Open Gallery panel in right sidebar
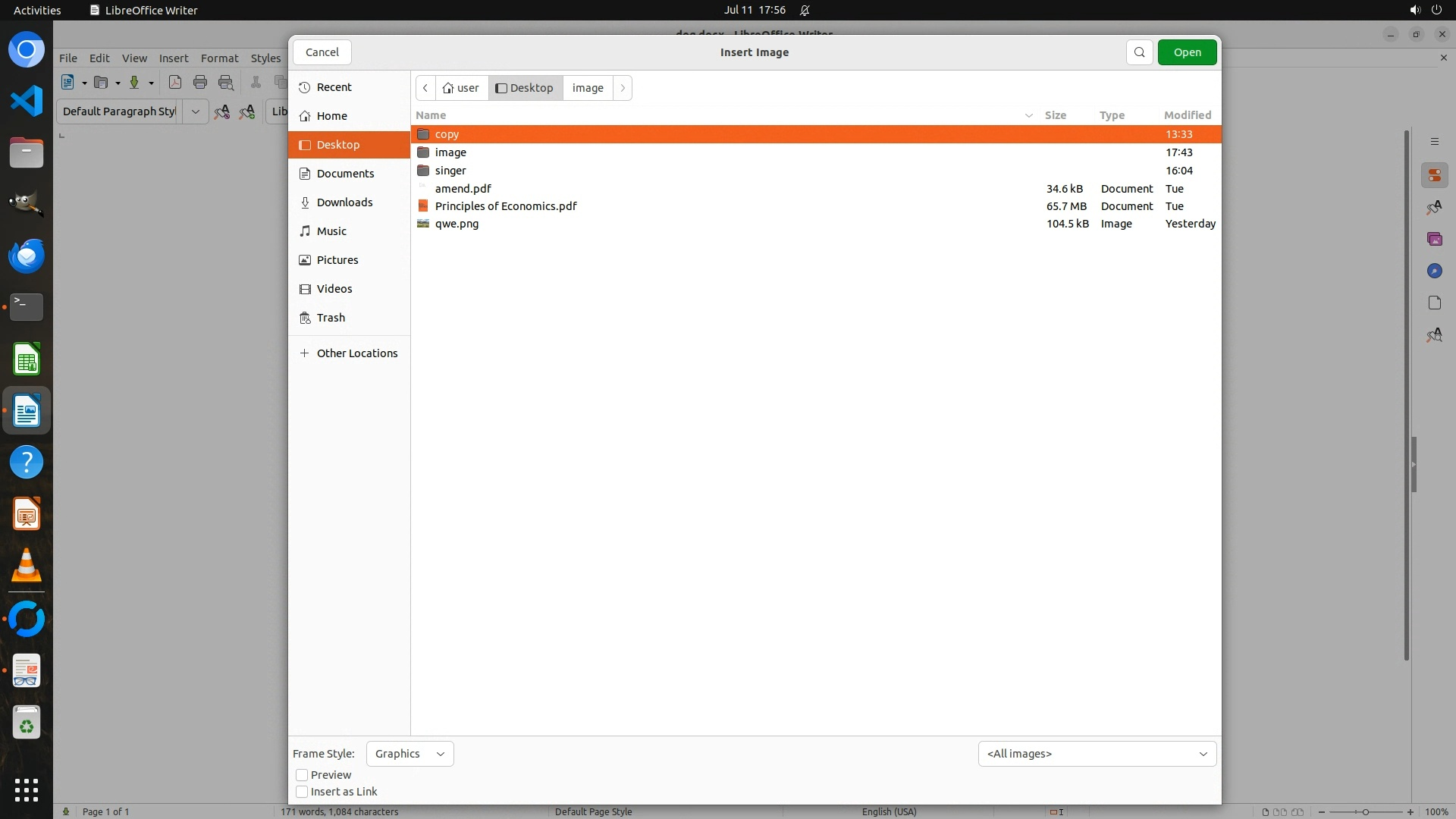This screenshot has height=819, width=1456. (x=1434, y=239)
